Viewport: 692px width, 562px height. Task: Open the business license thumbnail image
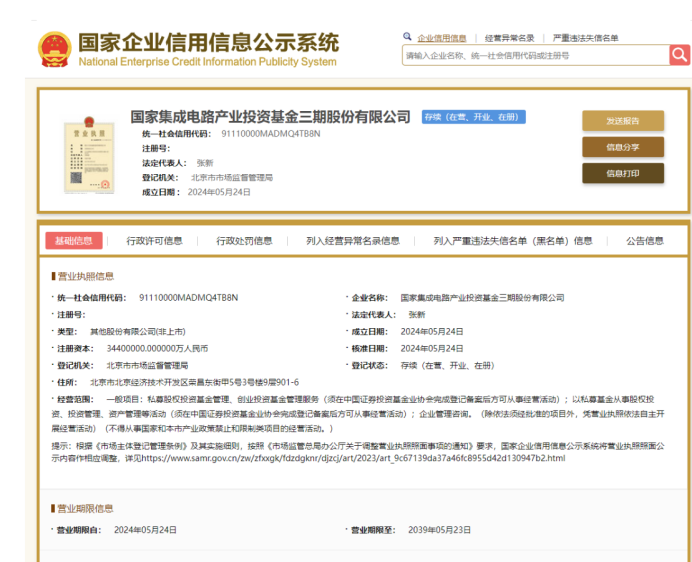[89, 155]
